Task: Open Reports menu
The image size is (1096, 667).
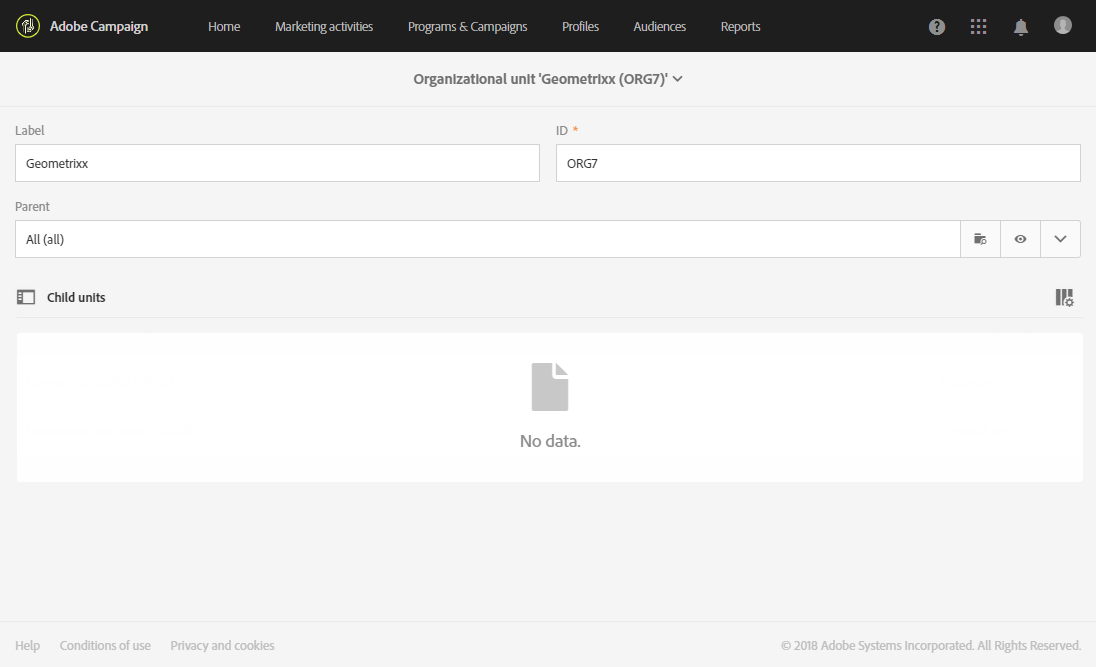Action: 740,27
